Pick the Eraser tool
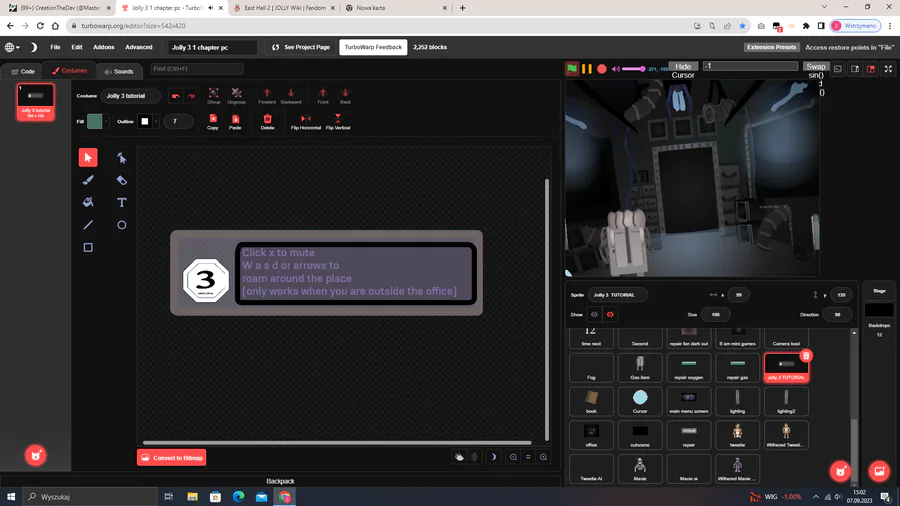Screen dimensions: 900x506 tap(122, 180)
